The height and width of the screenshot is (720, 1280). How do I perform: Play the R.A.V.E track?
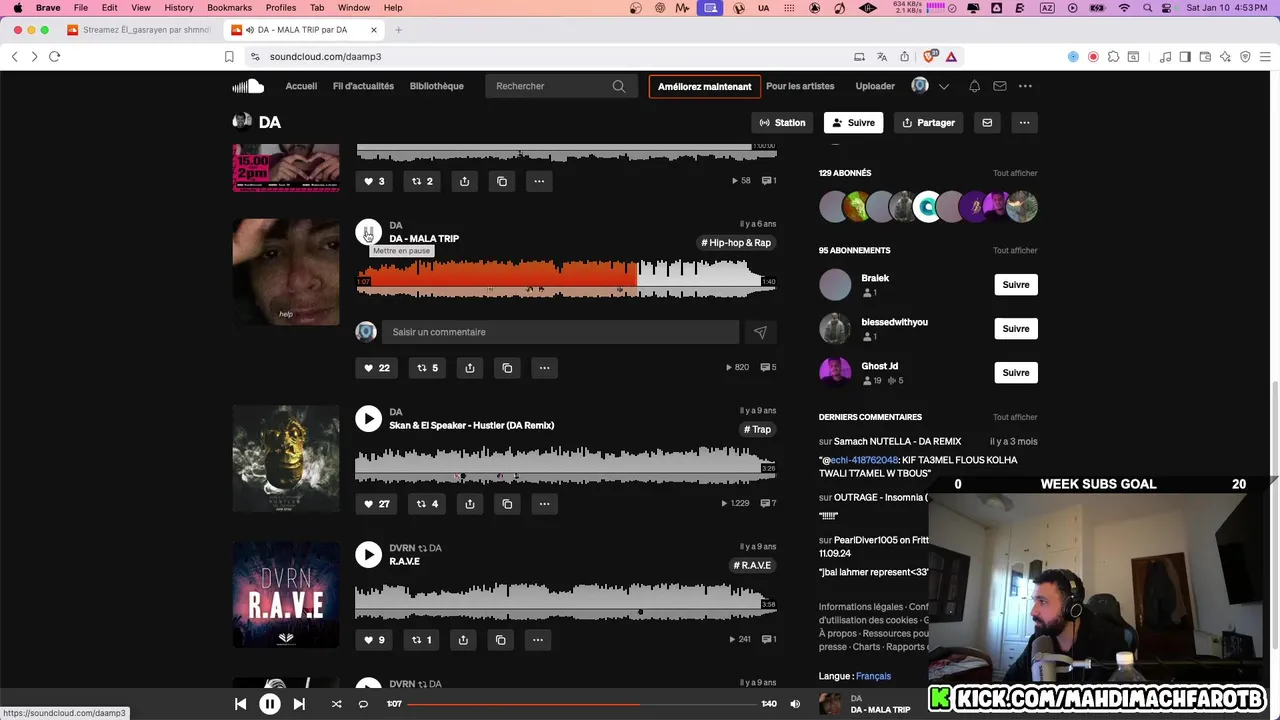pos(368,555)
